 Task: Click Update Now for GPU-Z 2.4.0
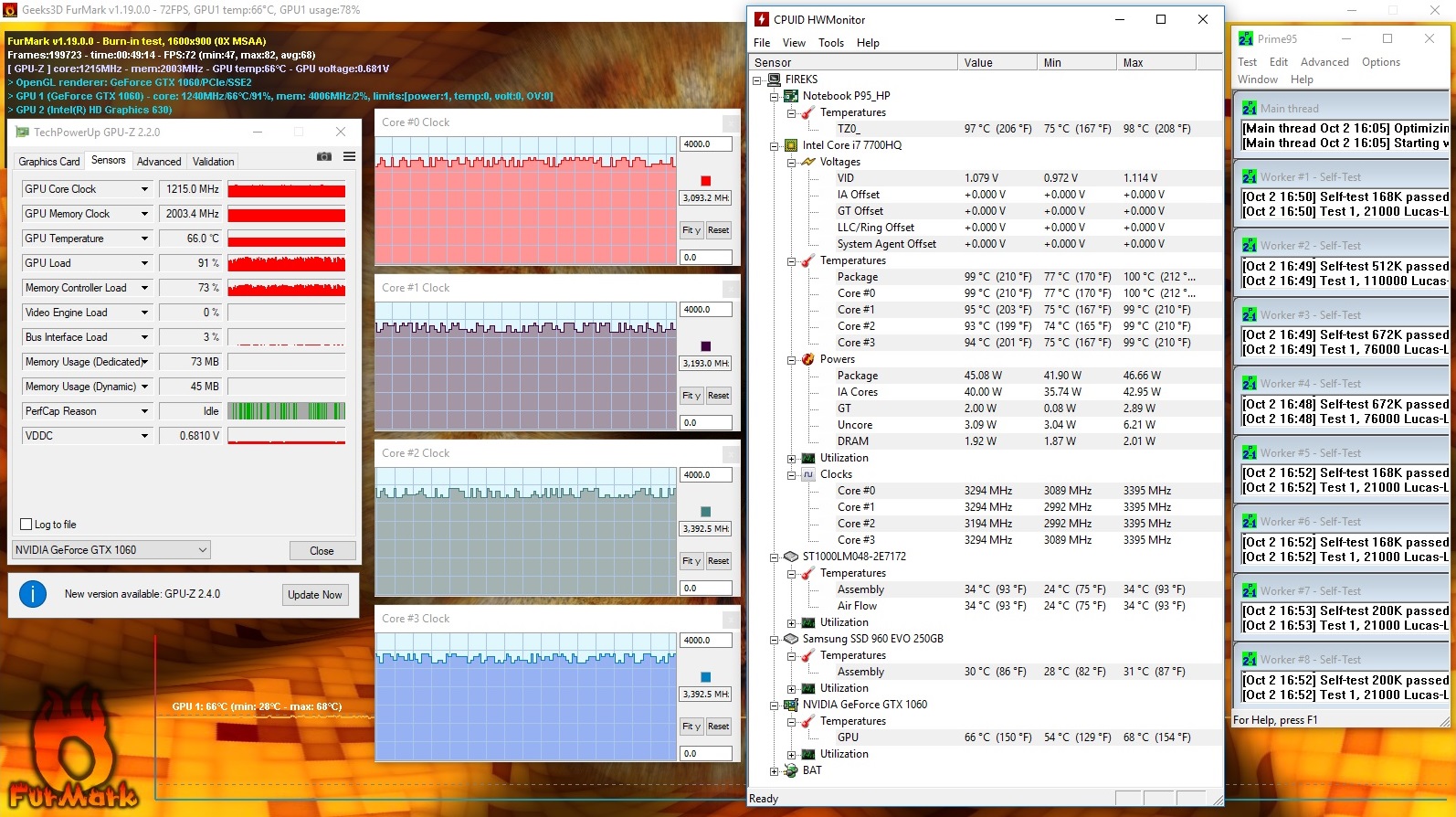315,594
